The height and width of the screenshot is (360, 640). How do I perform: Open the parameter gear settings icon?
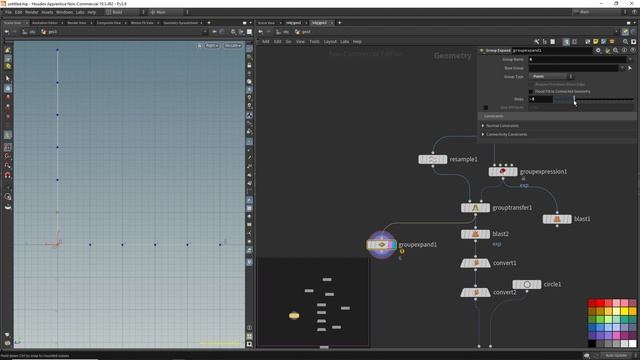[x=598, y=51]
